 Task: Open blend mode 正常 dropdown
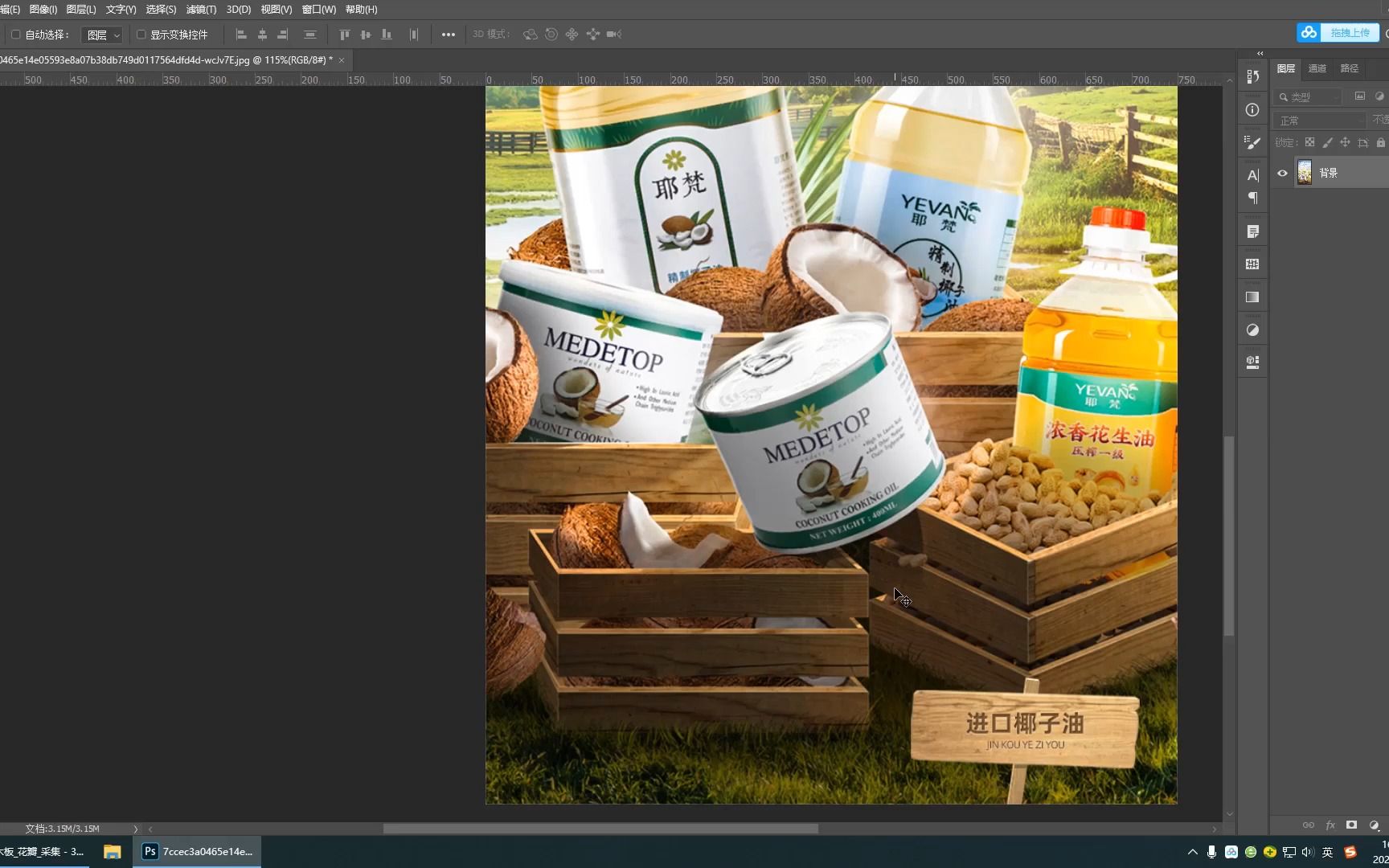pos(1320,120)
